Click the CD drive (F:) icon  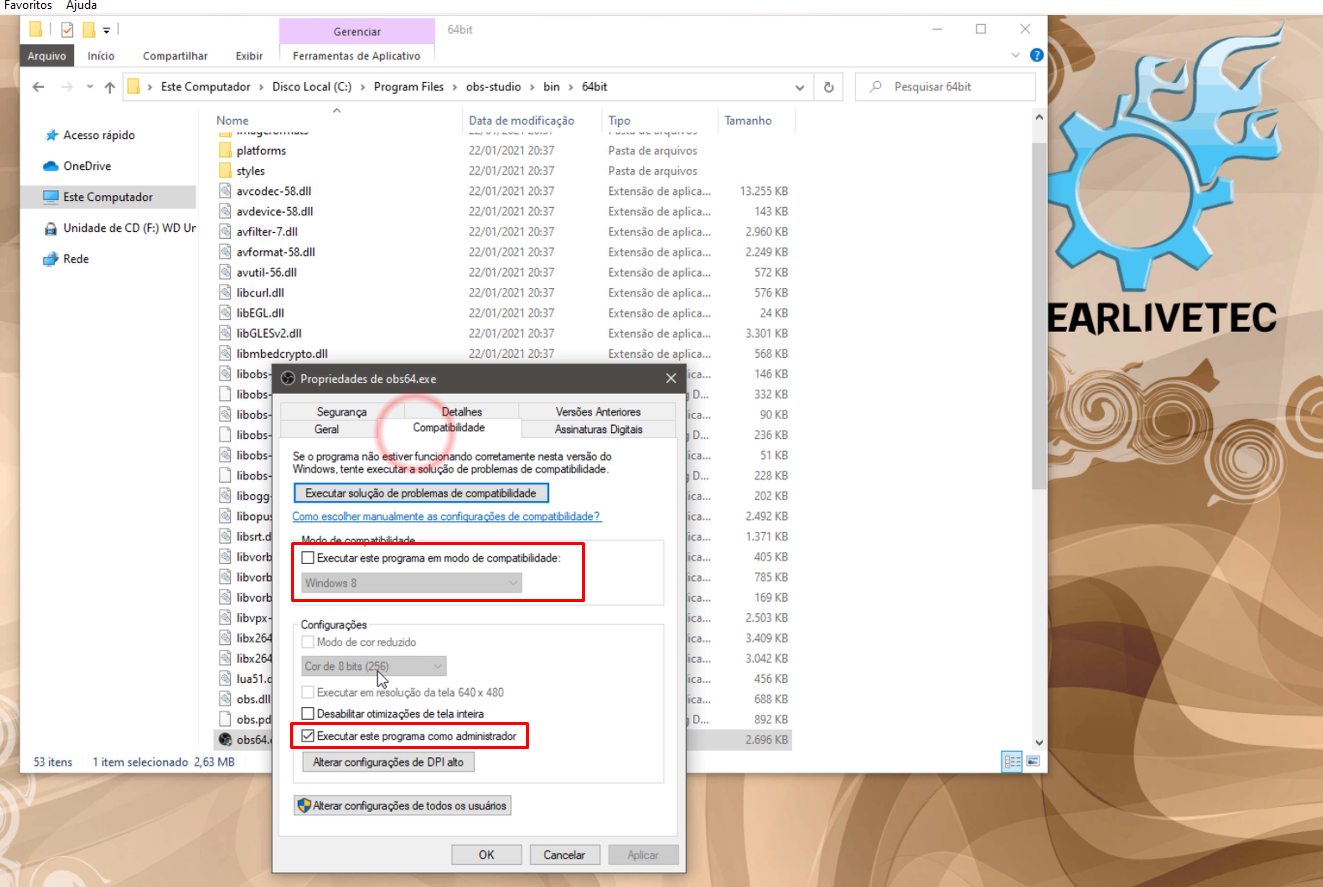51,228
